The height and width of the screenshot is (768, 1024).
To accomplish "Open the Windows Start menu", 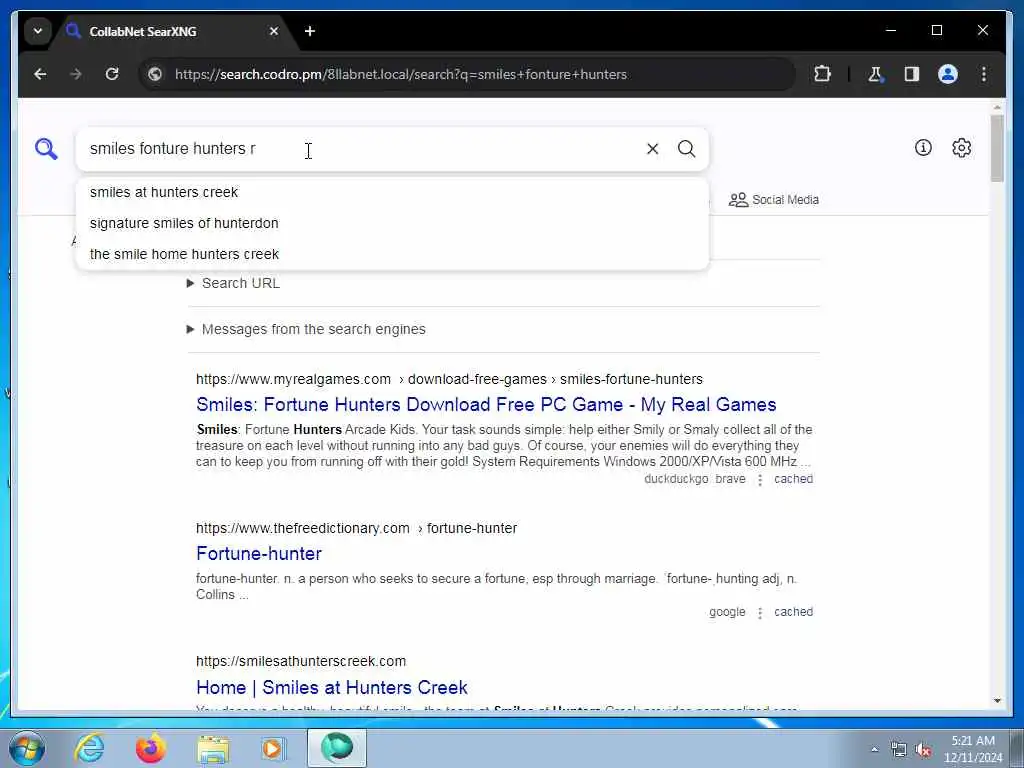I will [x=27, y=748].
